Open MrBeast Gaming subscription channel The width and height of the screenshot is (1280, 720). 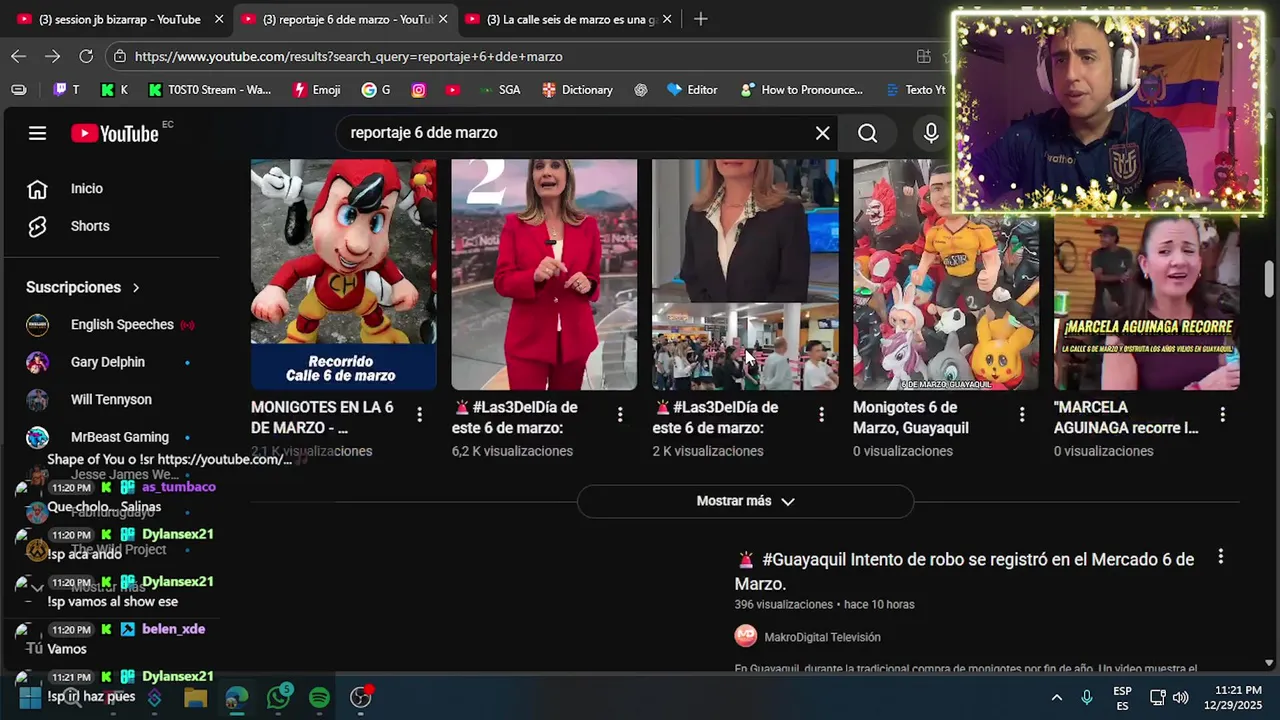(x=118, y=437)
